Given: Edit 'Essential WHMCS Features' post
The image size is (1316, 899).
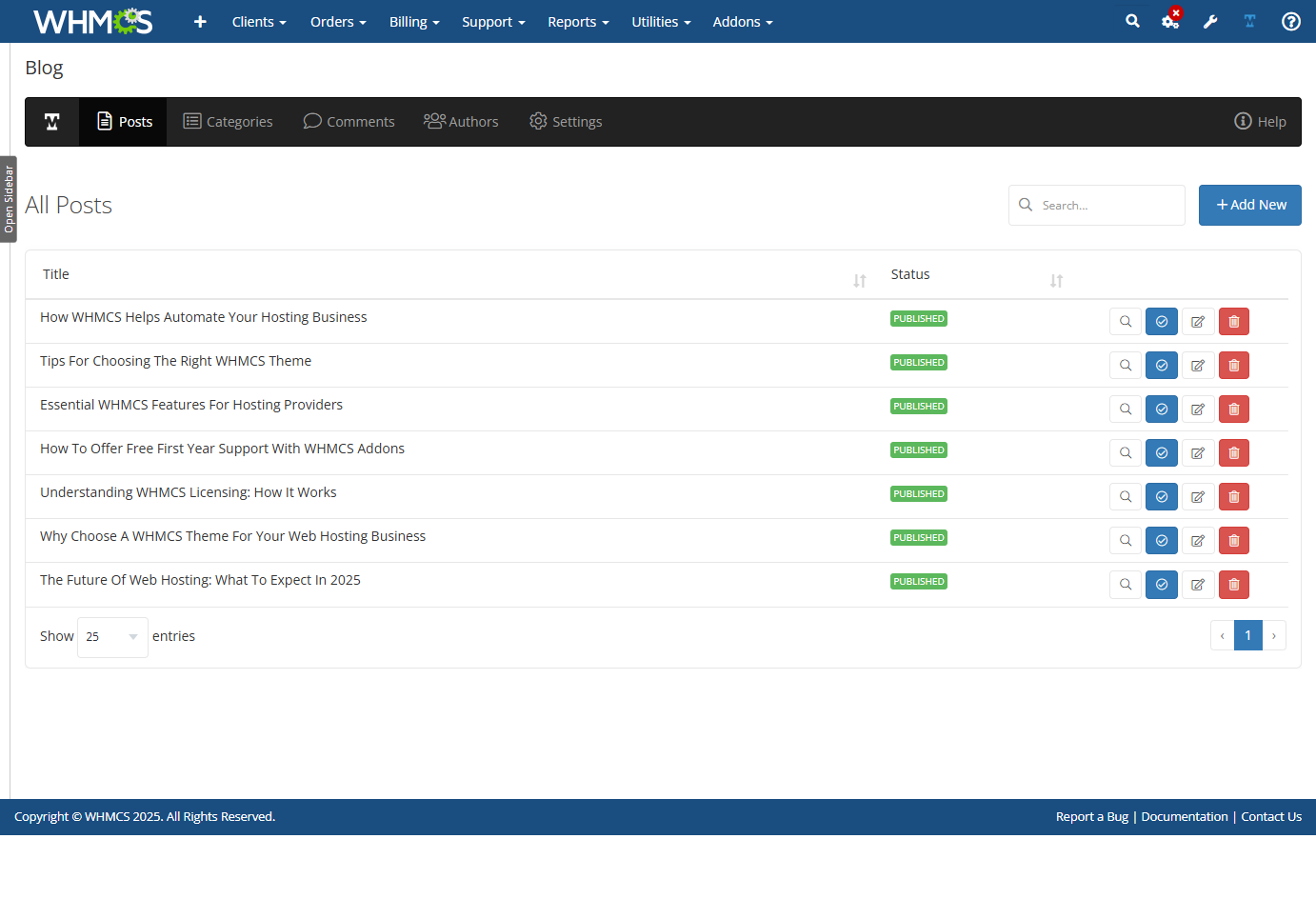Looking at the screenshot, I should (1198, 410).
